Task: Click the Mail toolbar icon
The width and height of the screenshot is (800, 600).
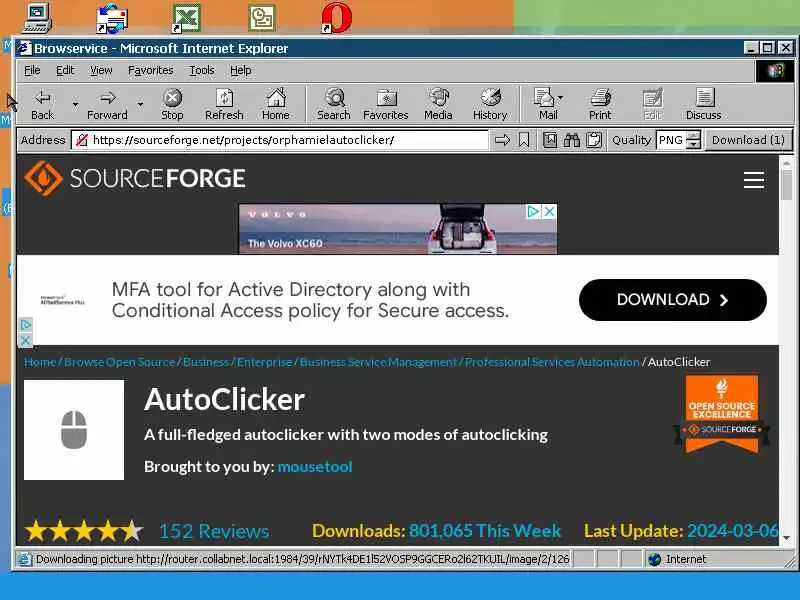Action: point(546,105)
